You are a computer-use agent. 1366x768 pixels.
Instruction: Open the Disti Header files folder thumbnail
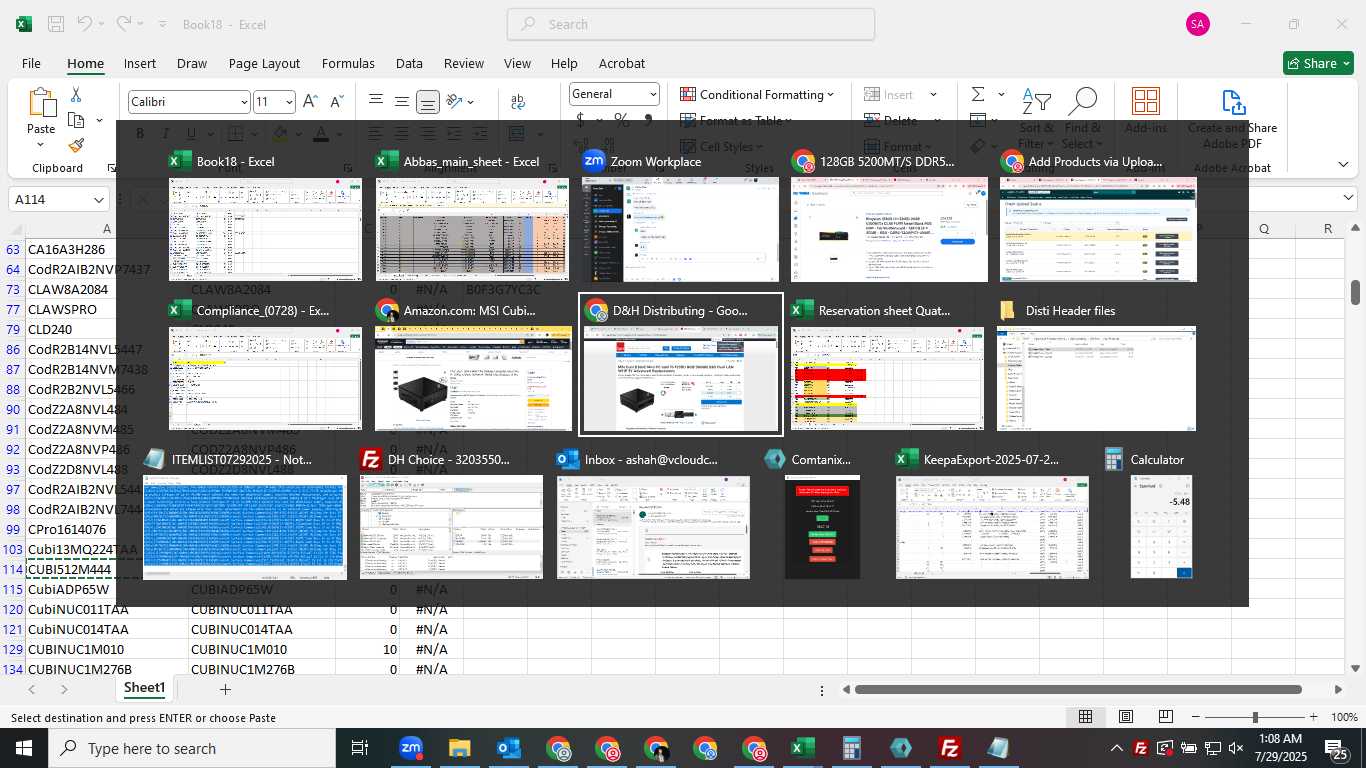(1096, 378)
